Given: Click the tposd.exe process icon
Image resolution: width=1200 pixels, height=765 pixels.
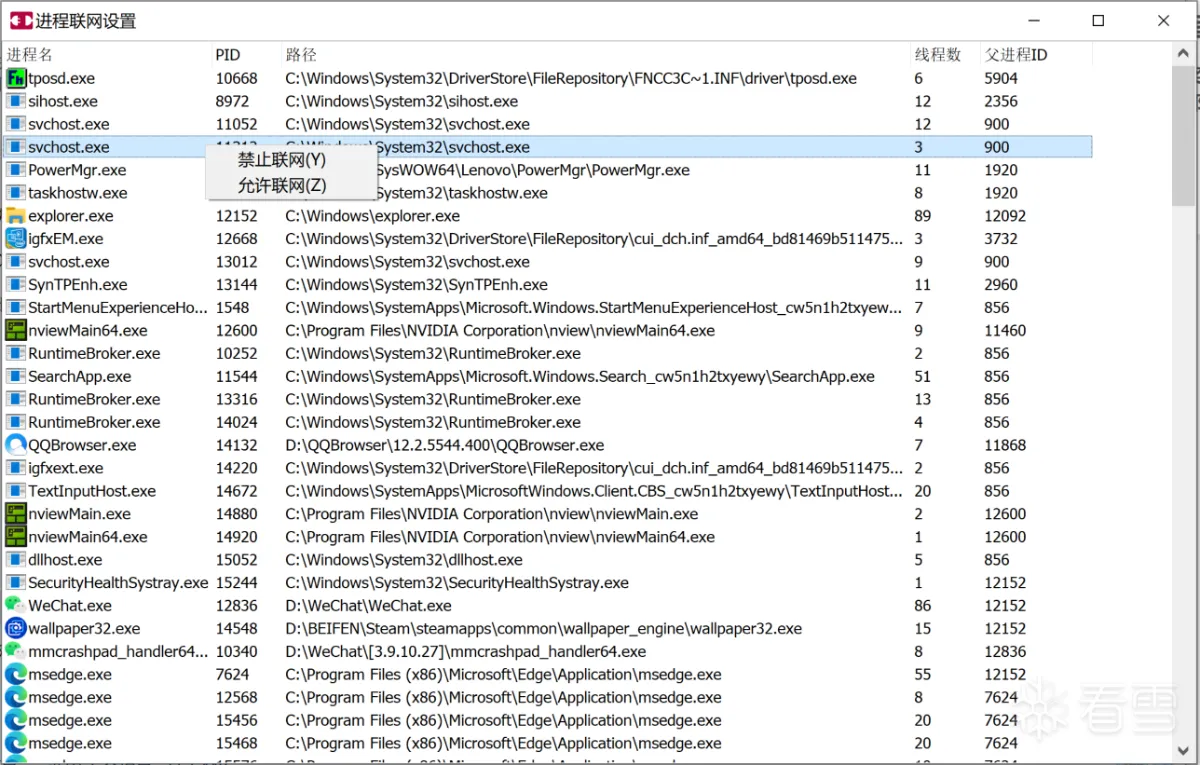Looking at the screenshot, I should [16, 78].
